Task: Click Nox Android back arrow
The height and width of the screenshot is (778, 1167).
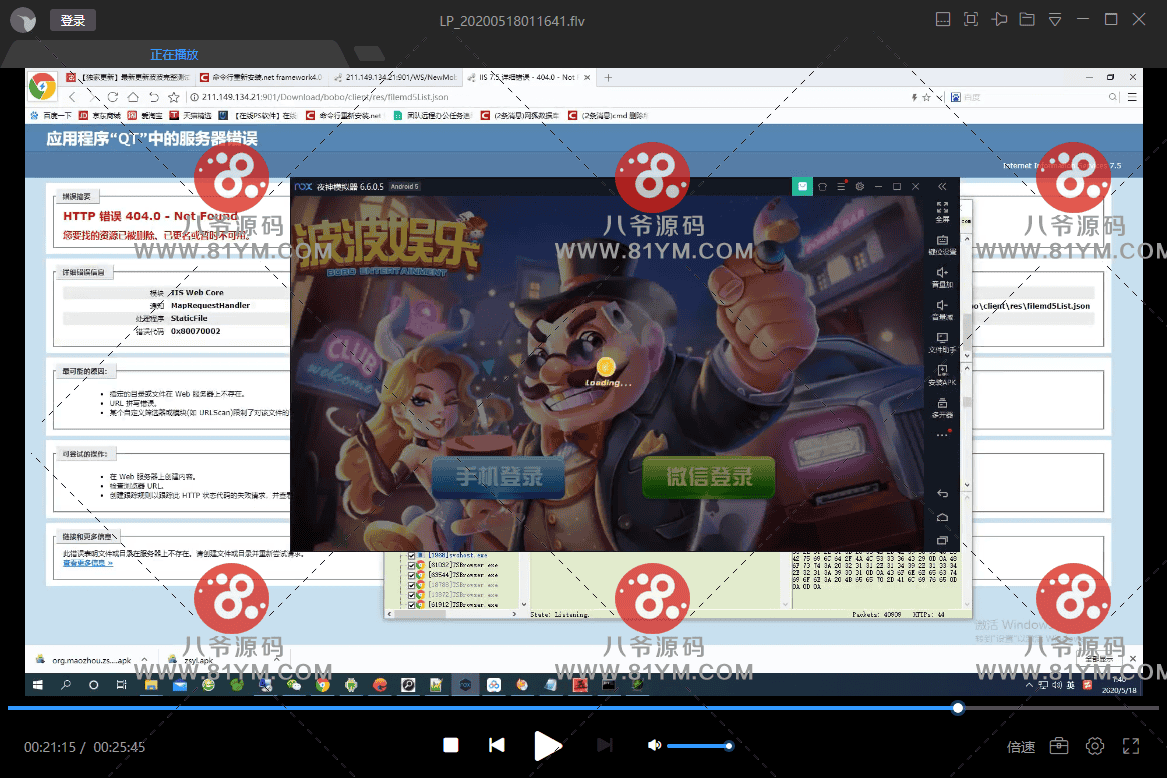Action: (942, 494)
